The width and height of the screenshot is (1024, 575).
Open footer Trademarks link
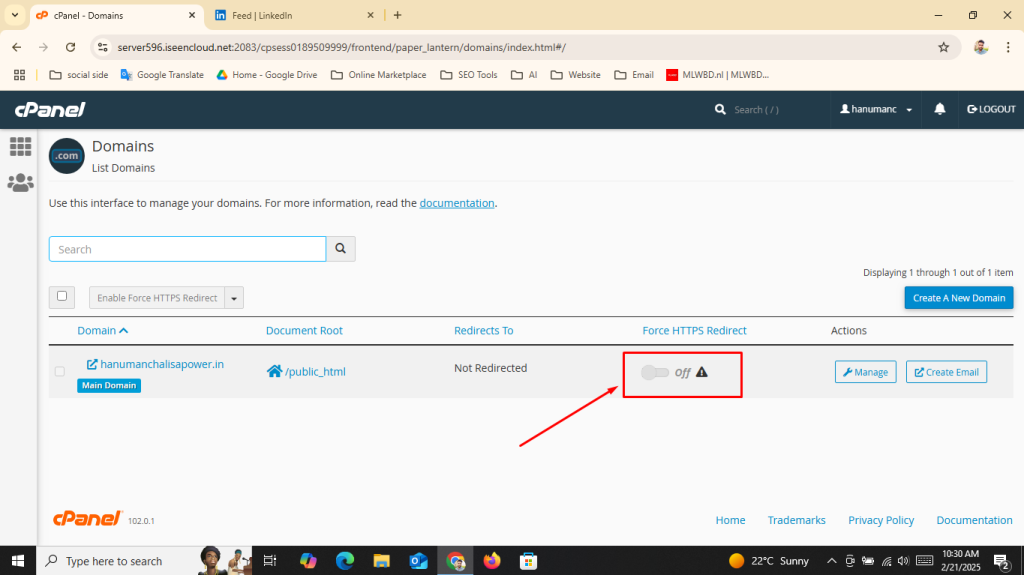coord(796,520)
